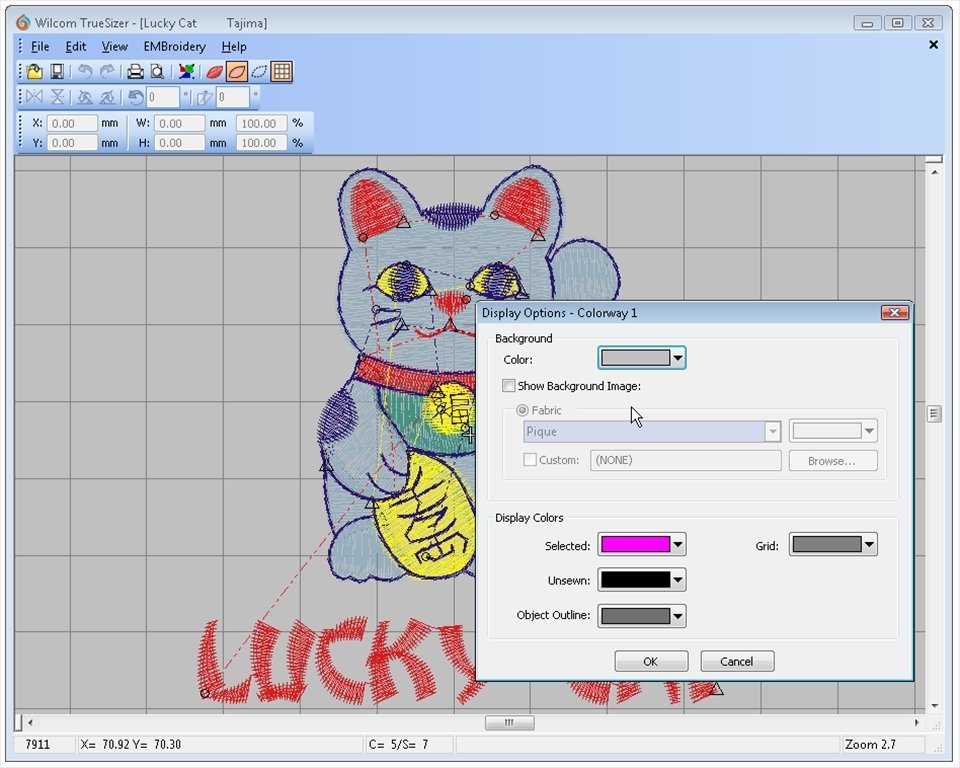
Task: Open the Selected color dropdown arrow
Action: [x=678, y=544]
